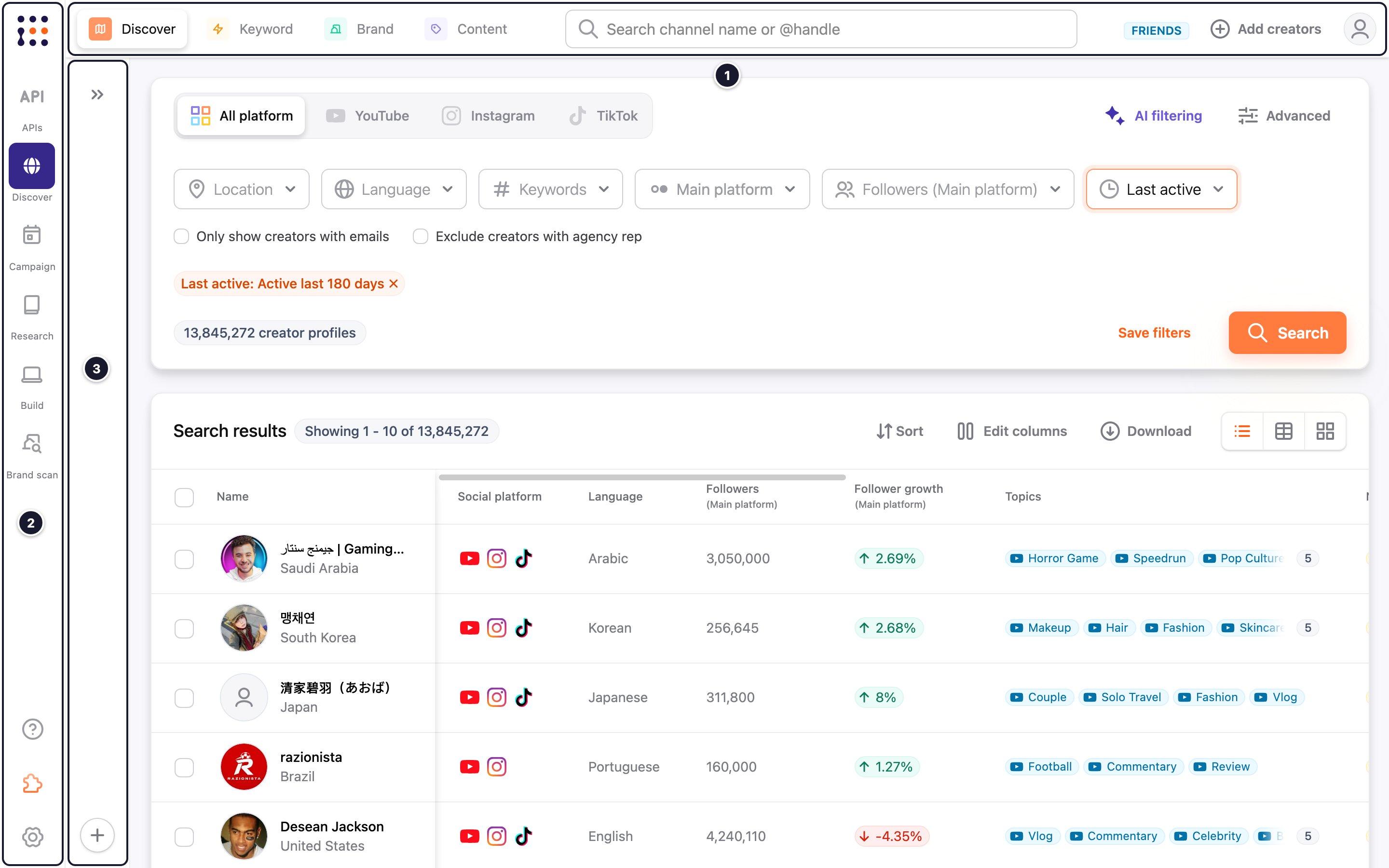Viewport: 1389px width, 868px height.
Task: Click razionista's Instagram icon
Action: (496, 766)
